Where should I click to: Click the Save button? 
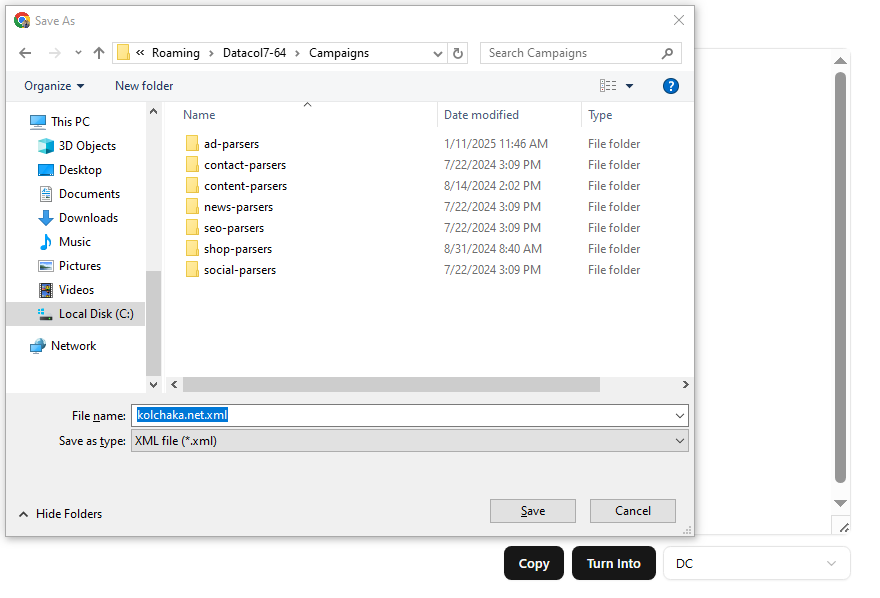(533, 511)
